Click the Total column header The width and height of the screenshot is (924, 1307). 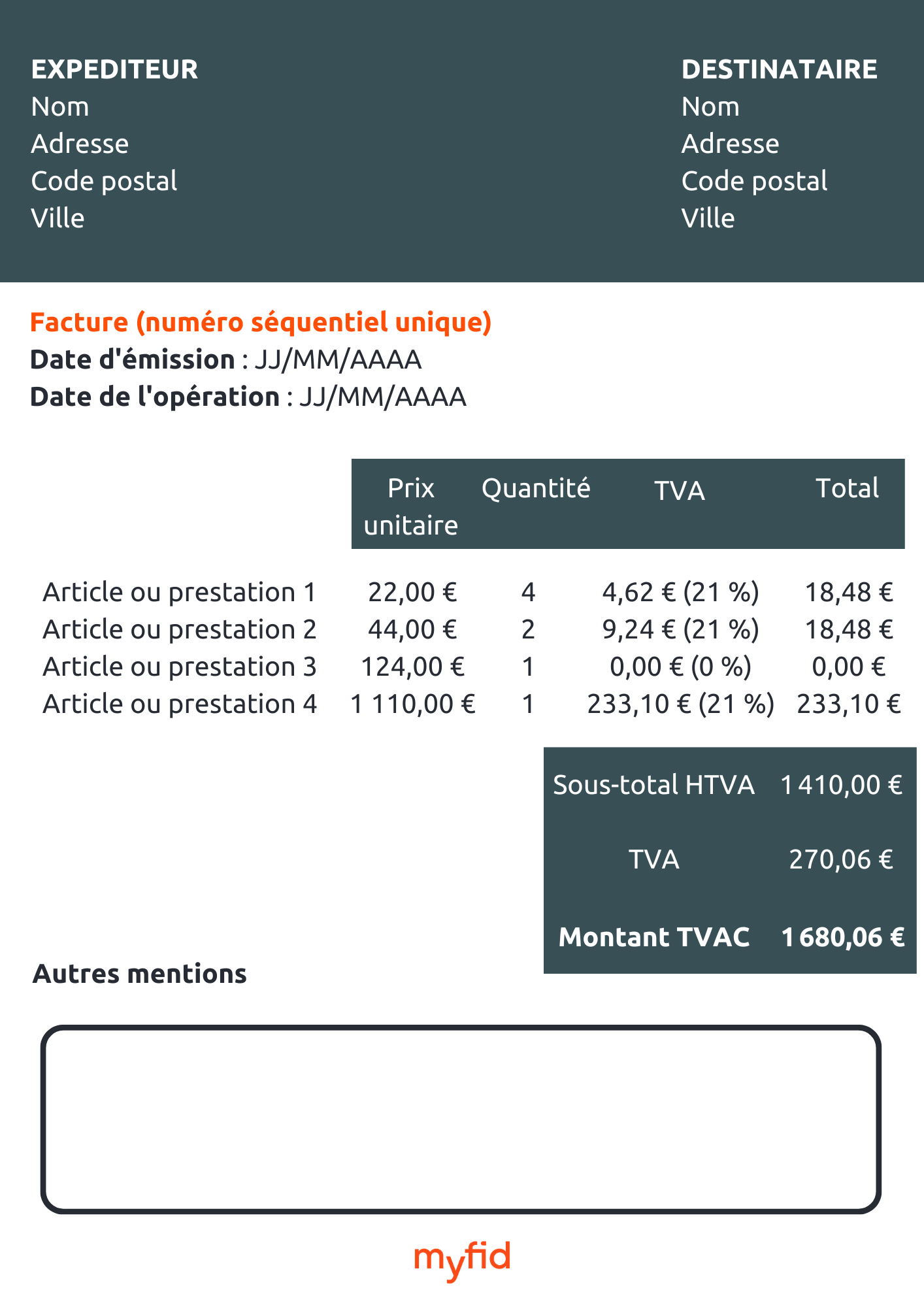point(848,488)
